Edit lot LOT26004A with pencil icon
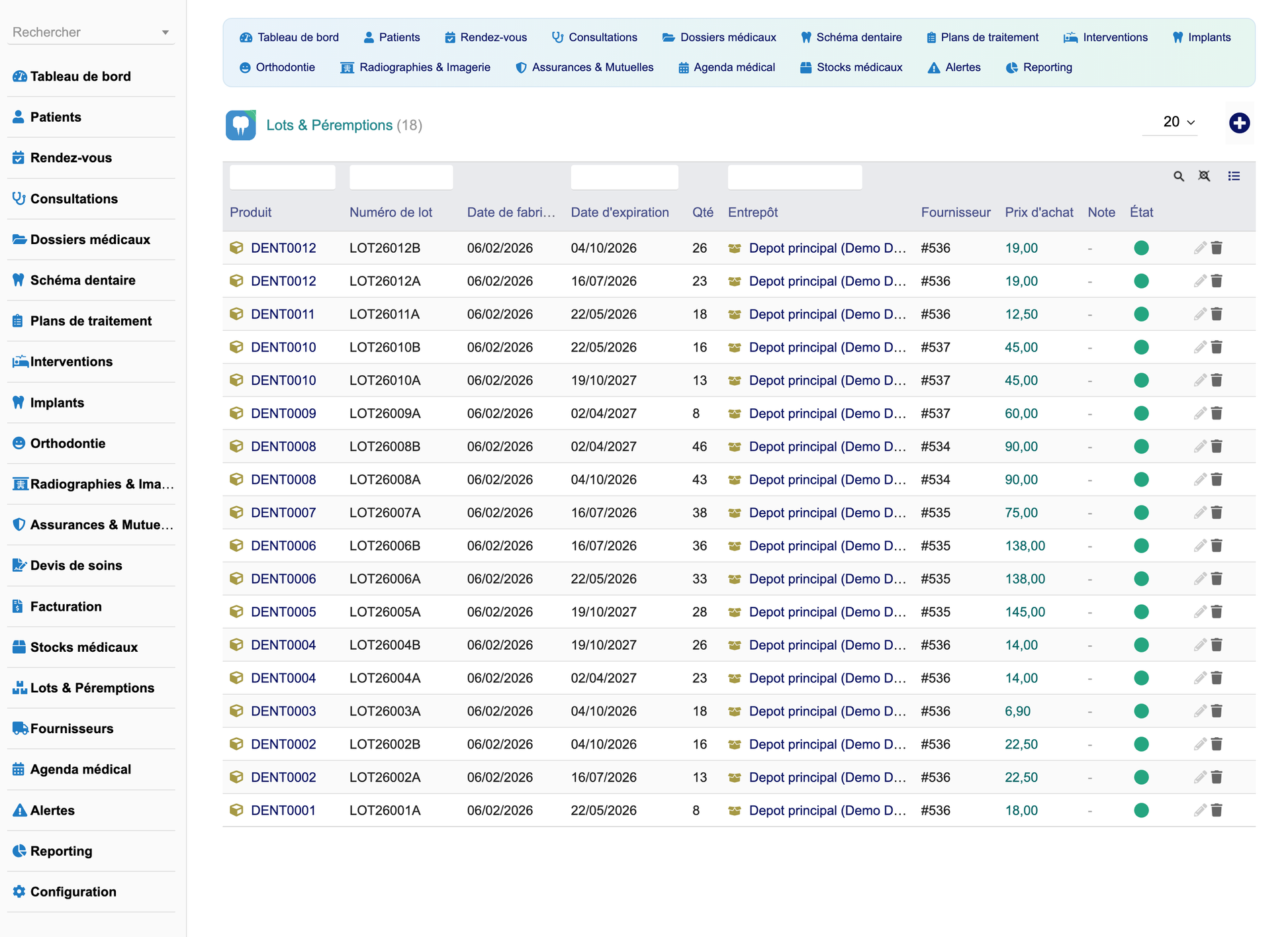Screen dimensions: 1288x937 [x=1200, y=678]
